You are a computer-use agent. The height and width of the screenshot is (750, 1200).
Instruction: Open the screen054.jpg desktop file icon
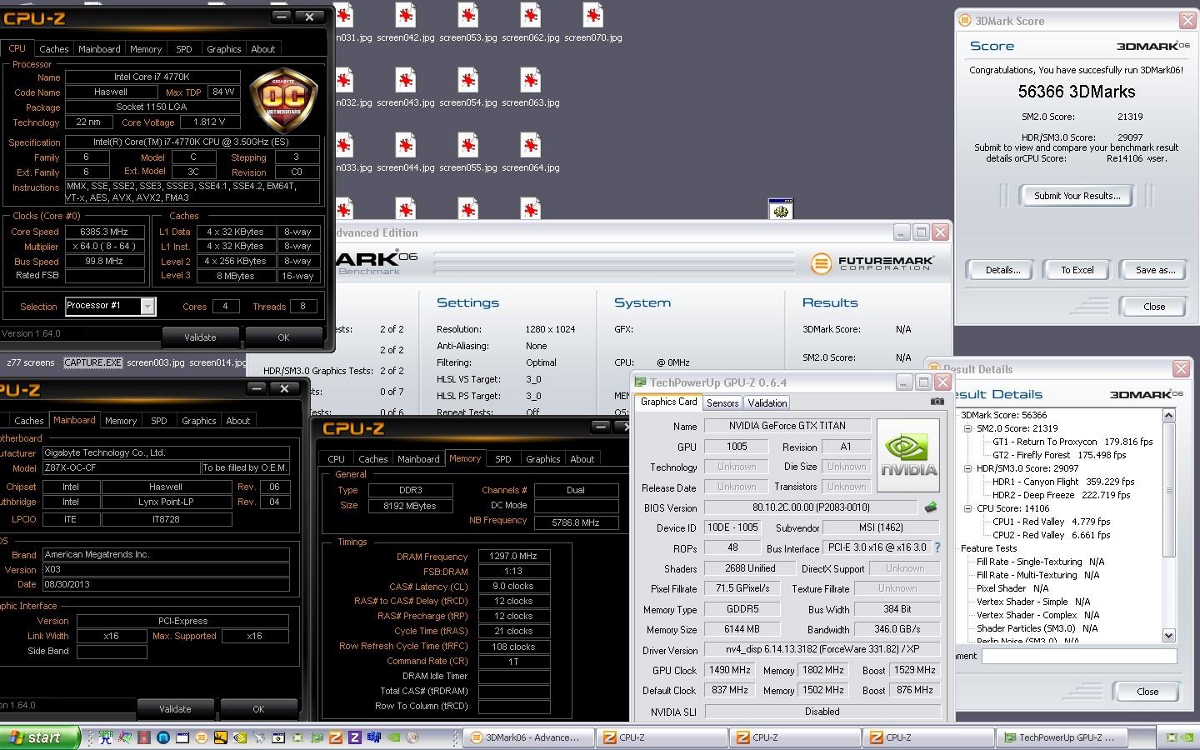(x=468, y=80)
